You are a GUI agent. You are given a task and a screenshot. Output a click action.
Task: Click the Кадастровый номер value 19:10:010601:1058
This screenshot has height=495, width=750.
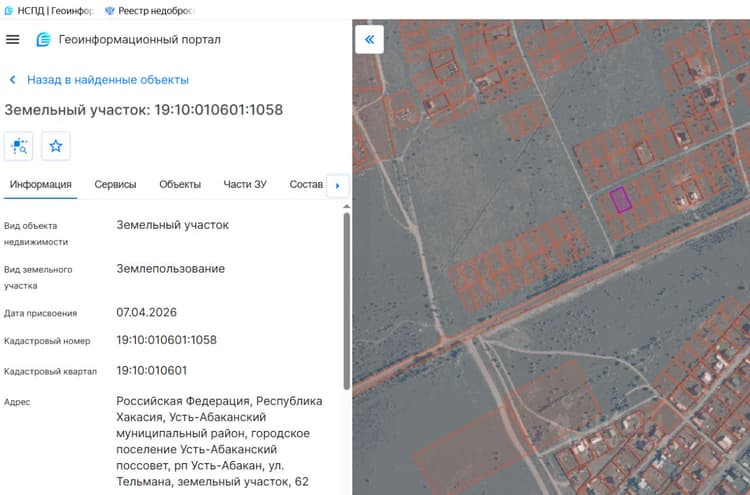tap(166, 340)
